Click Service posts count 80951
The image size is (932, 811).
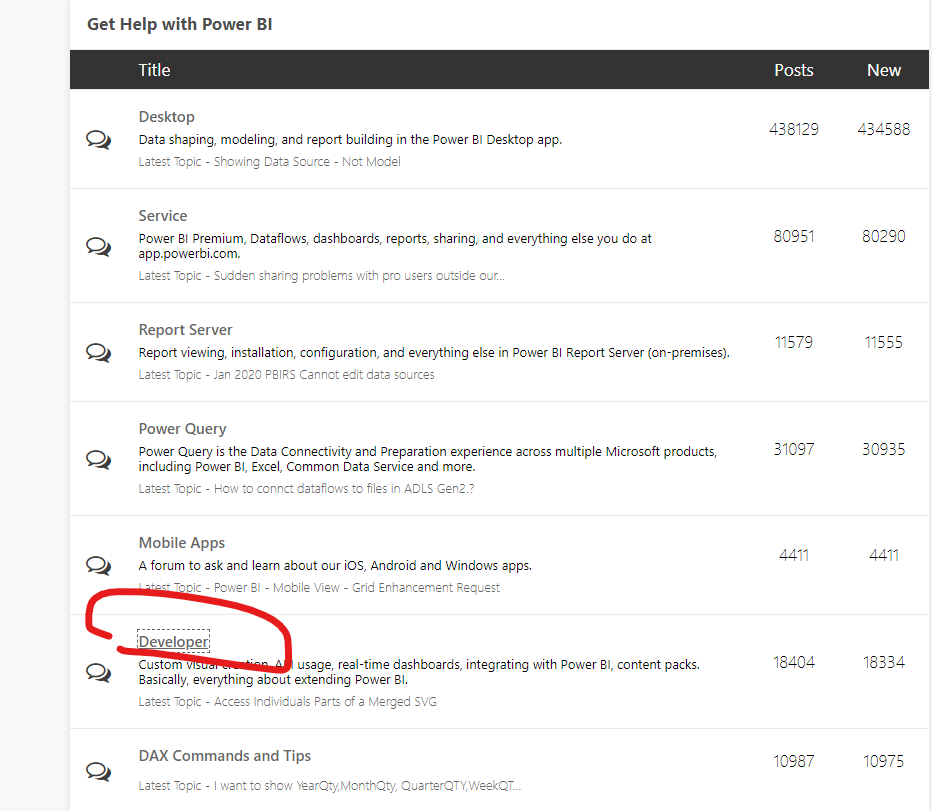click(794, 236)
